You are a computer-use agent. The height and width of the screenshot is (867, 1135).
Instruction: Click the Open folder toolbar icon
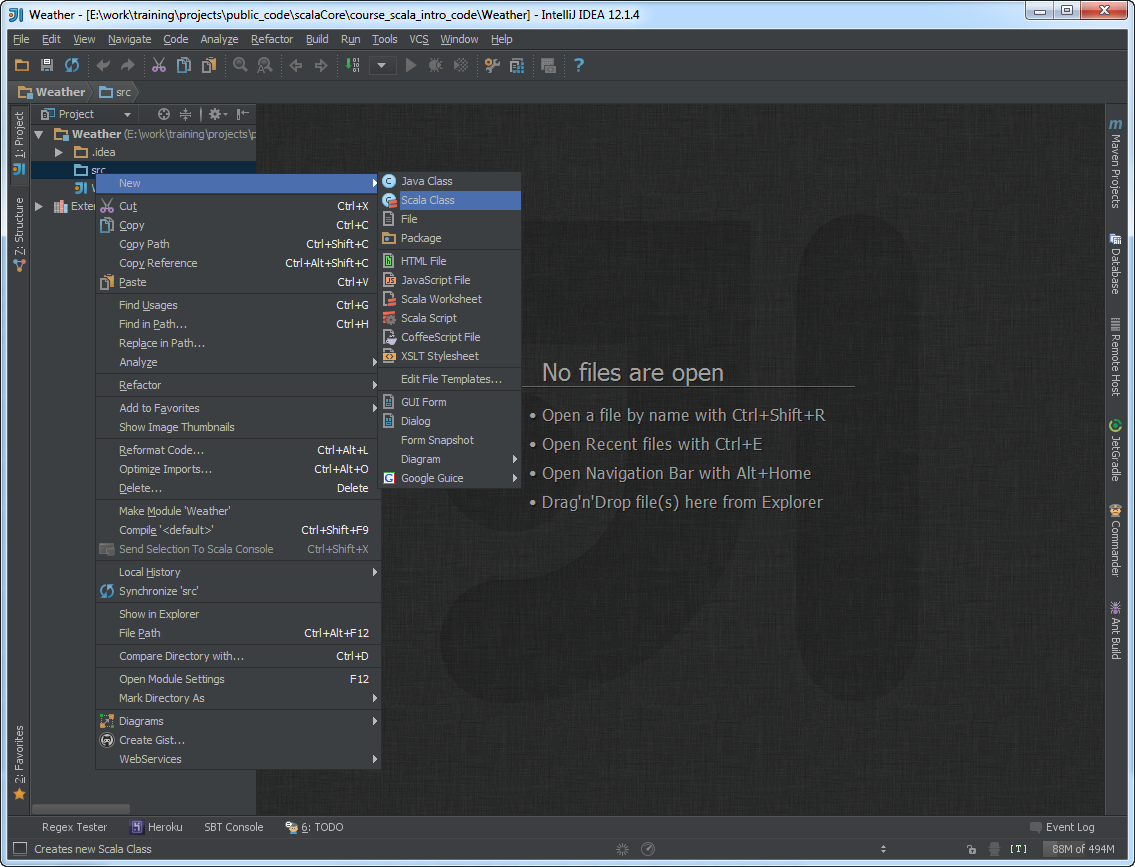[22, 65]
